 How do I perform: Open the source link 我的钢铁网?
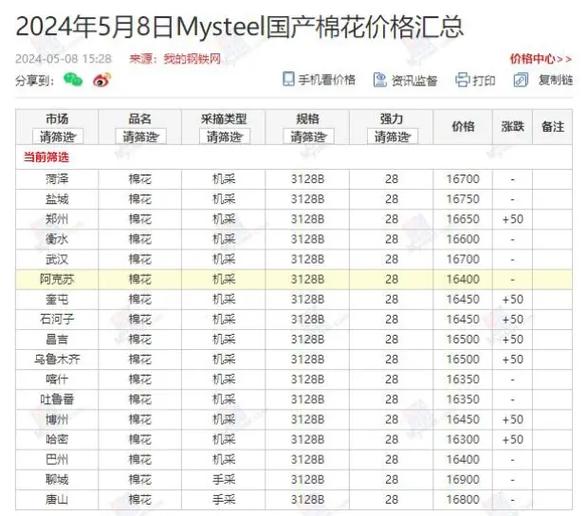point(192,58)
